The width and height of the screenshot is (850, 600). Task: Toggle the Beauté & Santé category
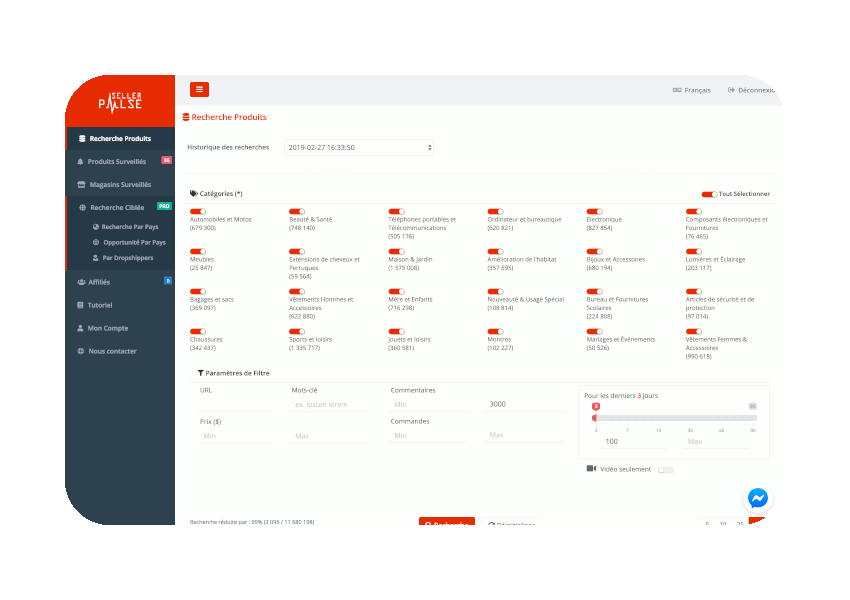(297, 211)
